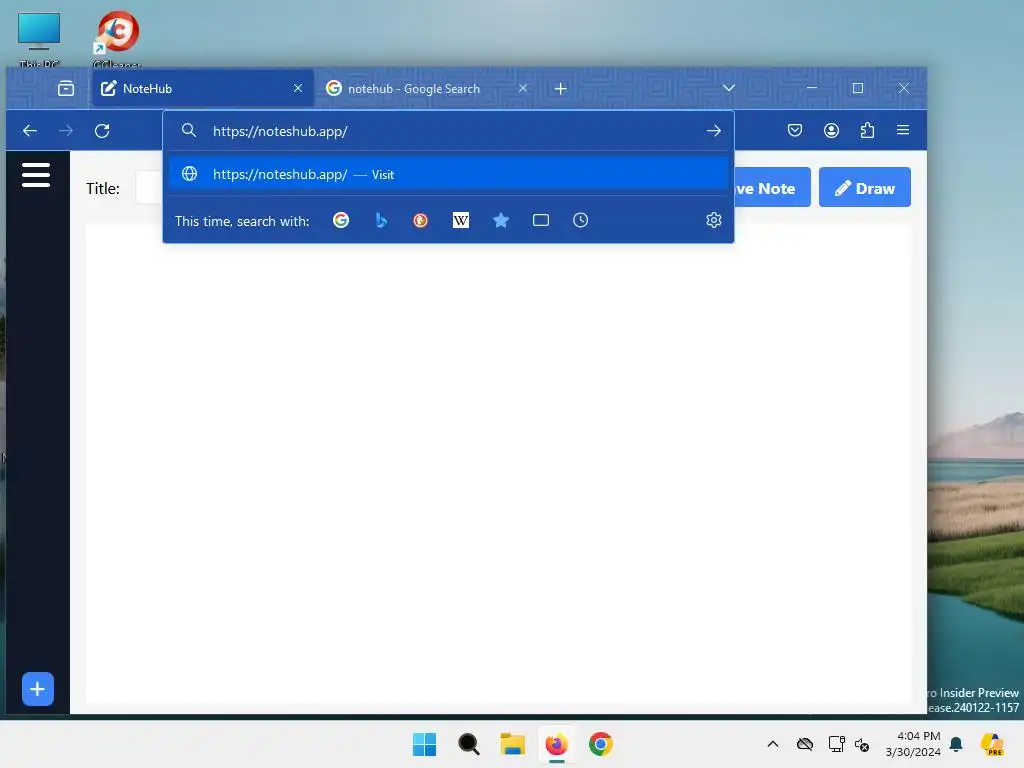
Task: Open the Extensions puzzle icon
Action: (867, 131)
